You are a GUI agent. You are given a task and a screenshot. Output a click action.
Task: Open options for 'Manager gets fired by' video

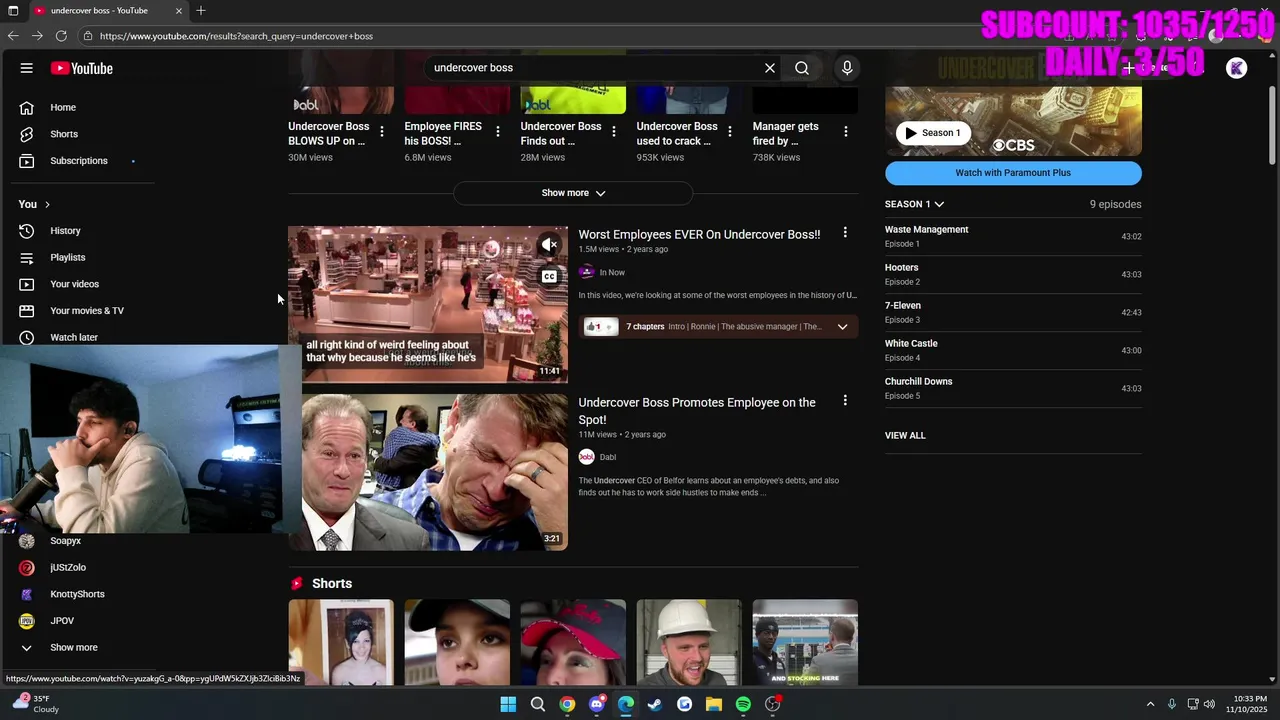pos(846,131)
